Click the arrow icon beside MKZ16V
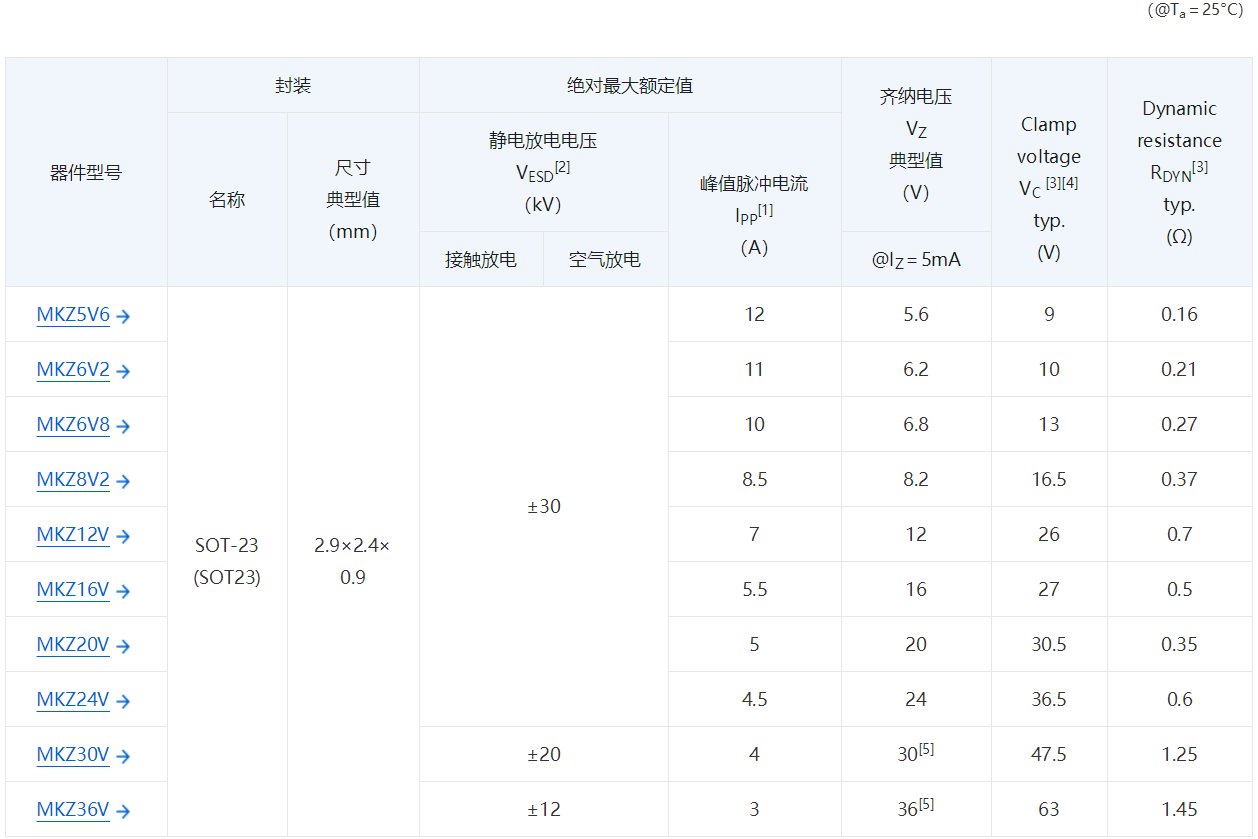Image resolution: width=1258 pixels, height=839 pixels. point(123,591)
